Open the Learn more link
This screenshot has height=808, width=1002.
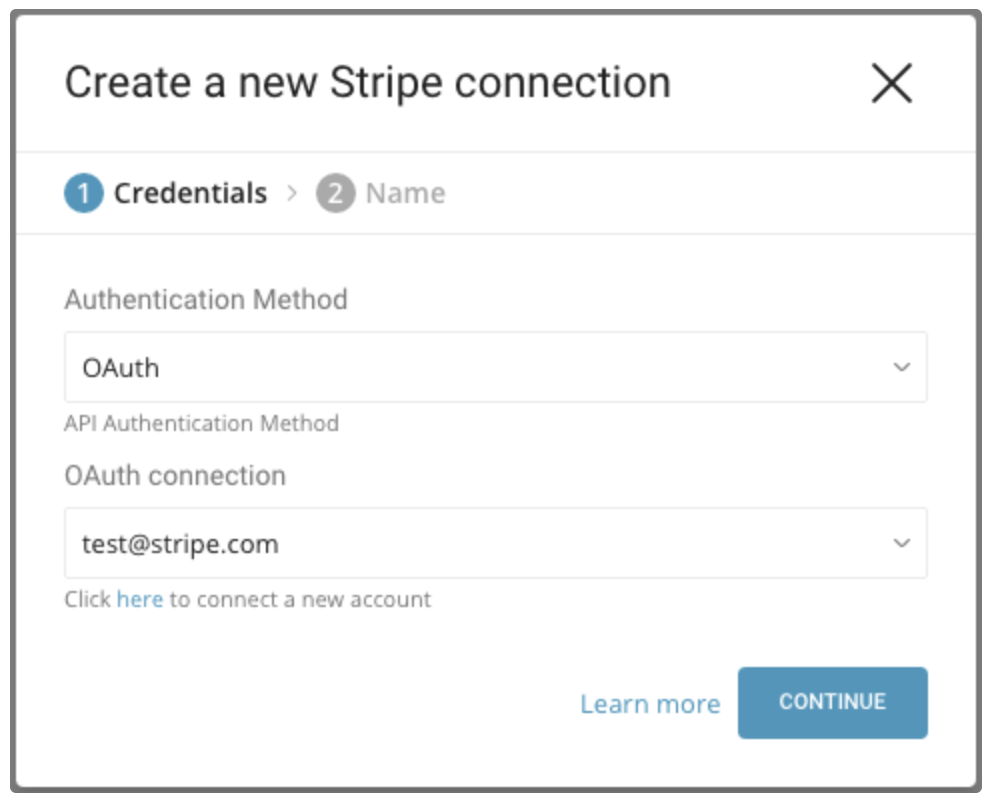650,704
